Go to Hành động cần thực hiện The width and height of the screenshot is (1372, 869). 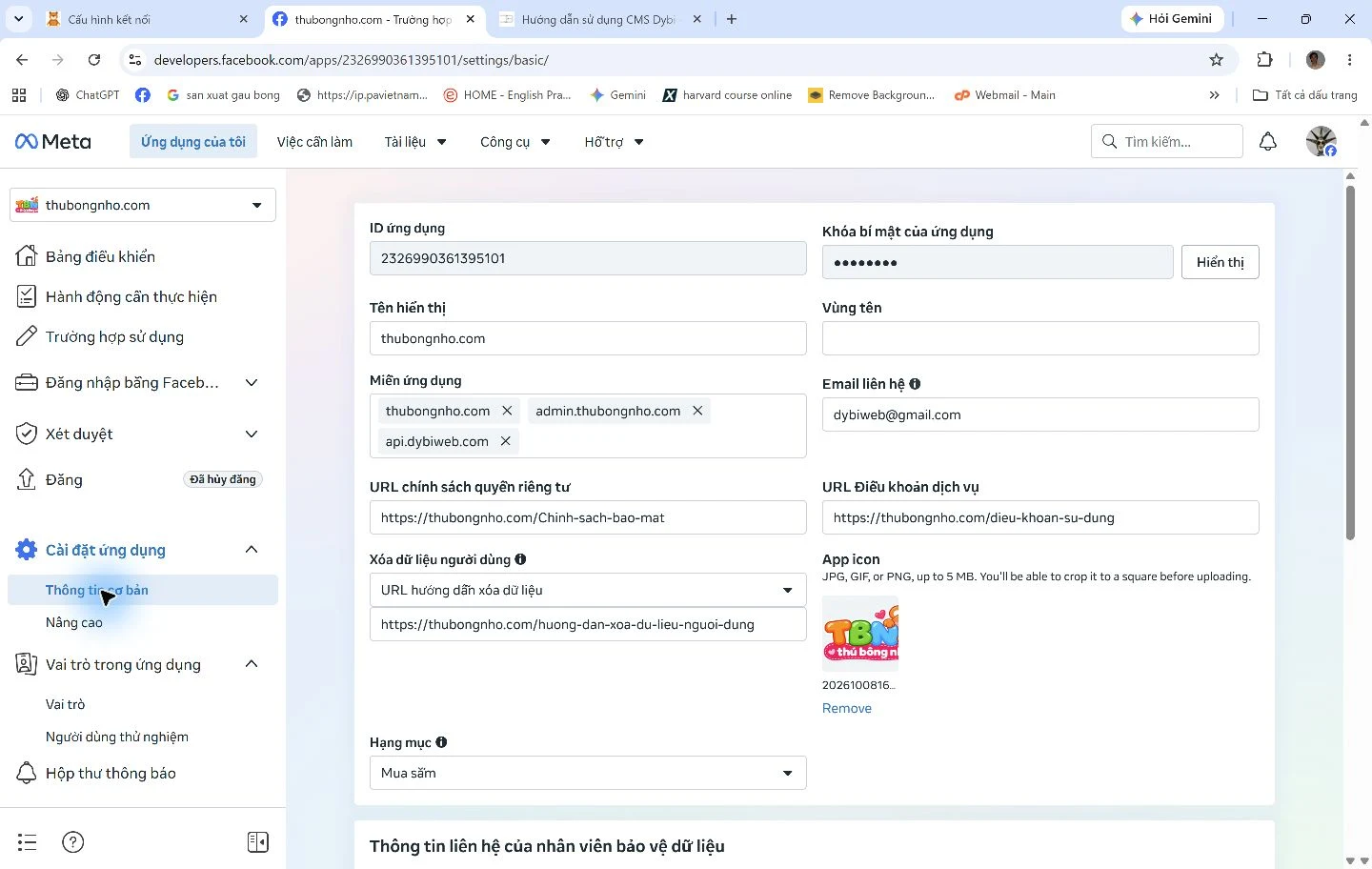pos(117,296)
